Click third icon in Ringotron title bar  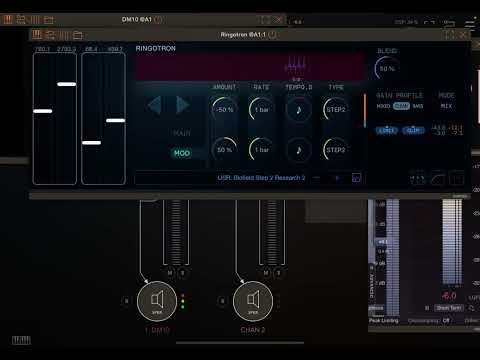click(64, 34)
